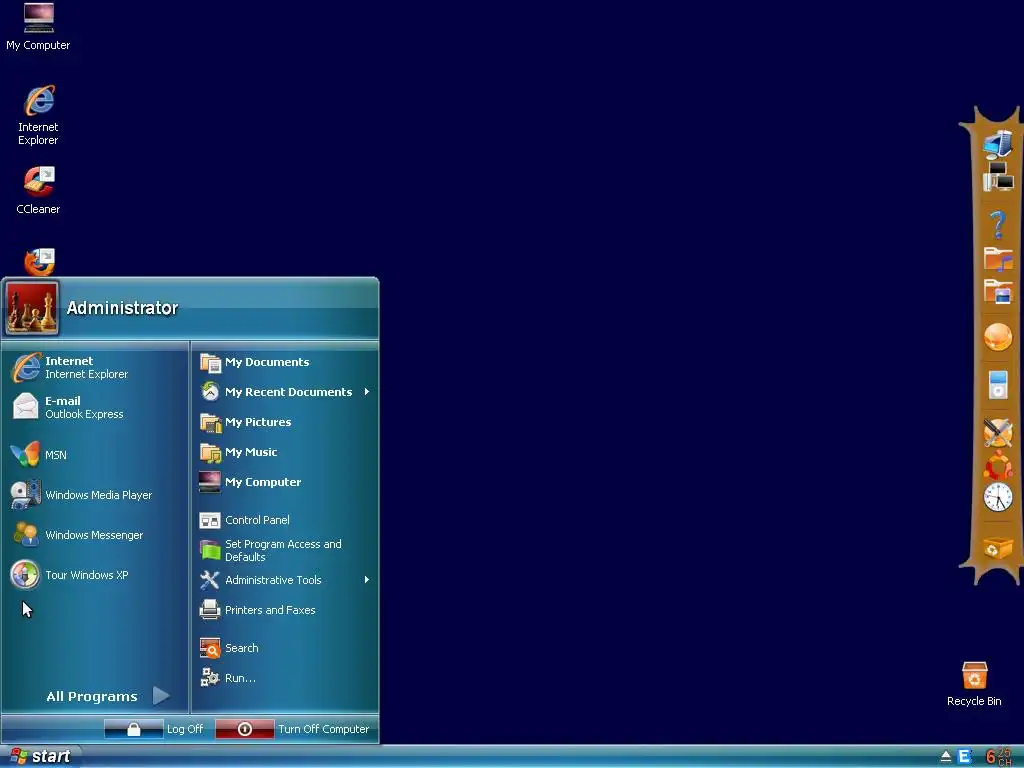Open Internet Explorer desktop shortcut
The height and width of the screenshot is (768, 1024).
point(38,115)
